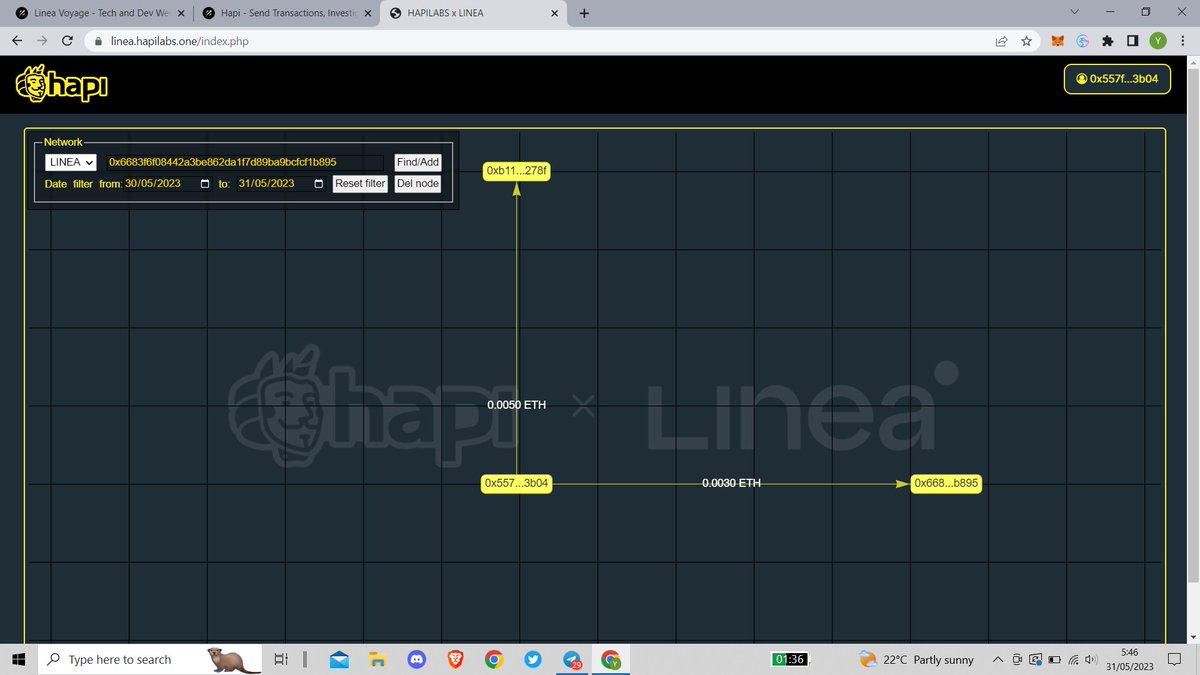This screenshot has width=1200, height=675.
Task: Click the Reset filter button
Action: pos(360,184)
